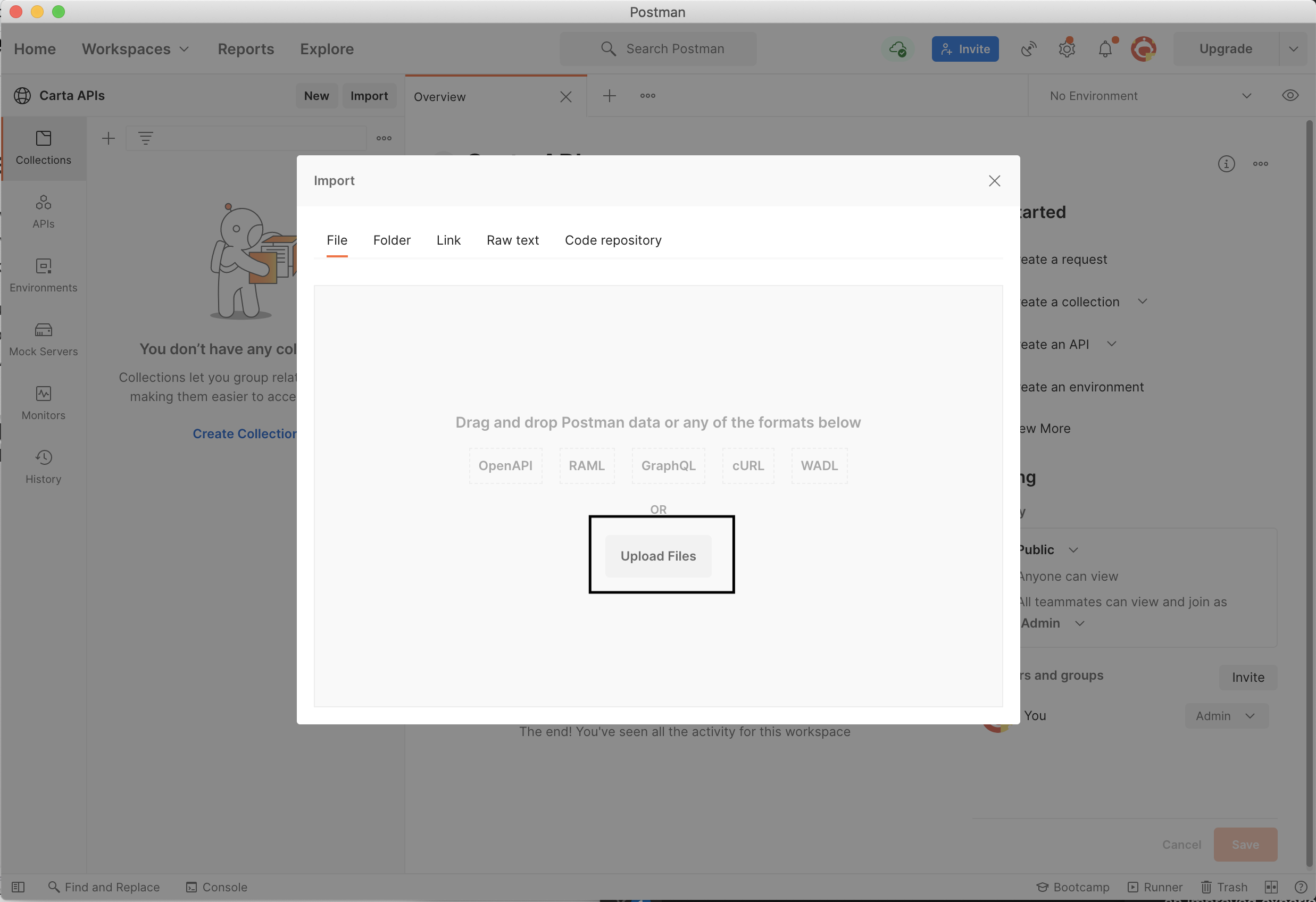Open the History sidebar panel

tap(44, 466)
